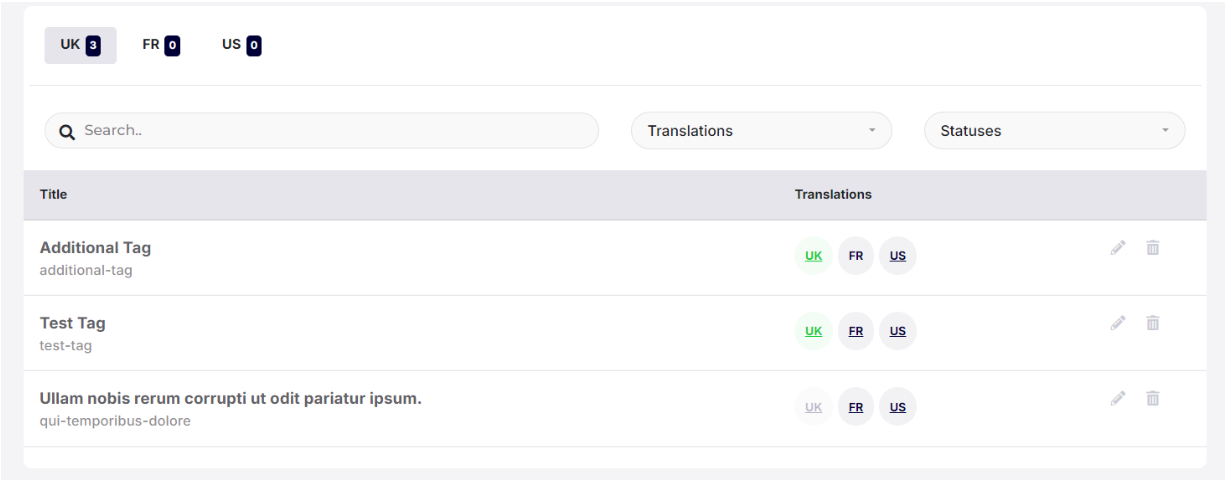Image resolution: width=1228 pixels, height=482 pixels.
Task: Open FR translation of Ullam nobis tag
Action: click(856, 407)
